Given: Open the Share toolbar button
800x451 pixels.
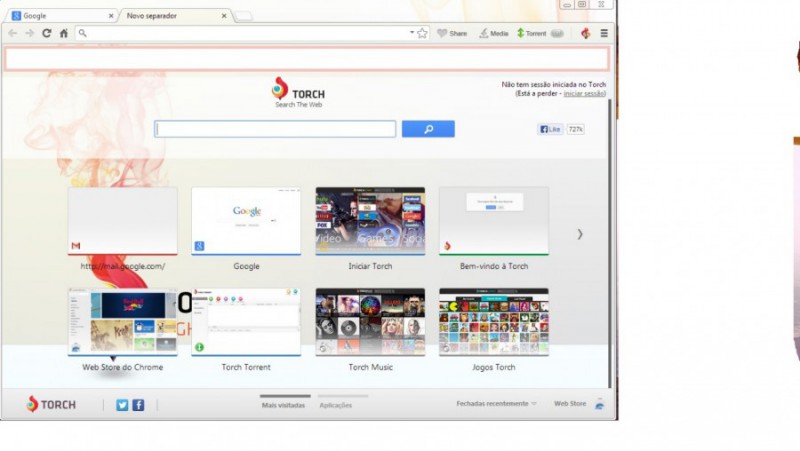Looking at the screenshot, I should click(x=452, y=33).
